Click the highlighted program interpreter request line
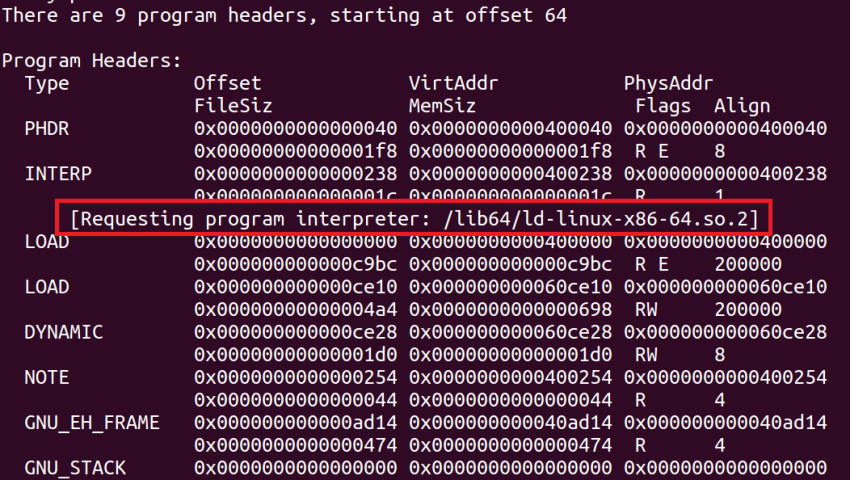The image size is (850, 480). [414, 218]
